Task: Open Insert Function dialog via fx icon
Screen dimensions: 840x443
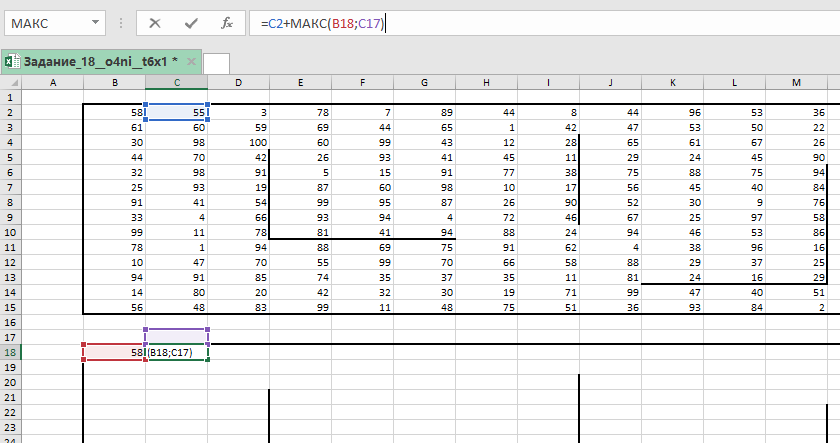Action: point(227,22)
